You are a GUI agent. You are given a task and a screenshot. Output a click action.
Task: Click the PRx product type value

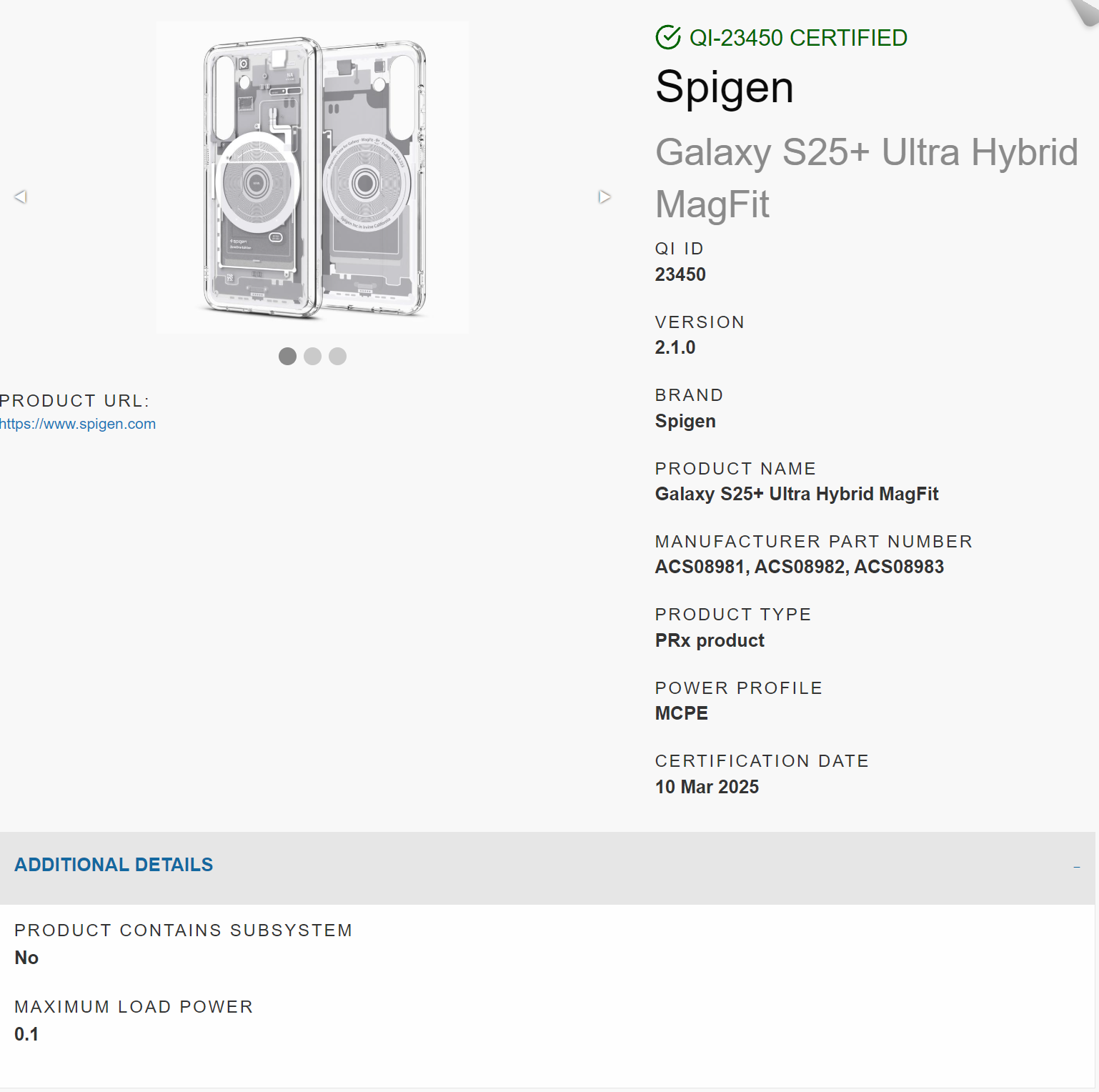[710, 640]
